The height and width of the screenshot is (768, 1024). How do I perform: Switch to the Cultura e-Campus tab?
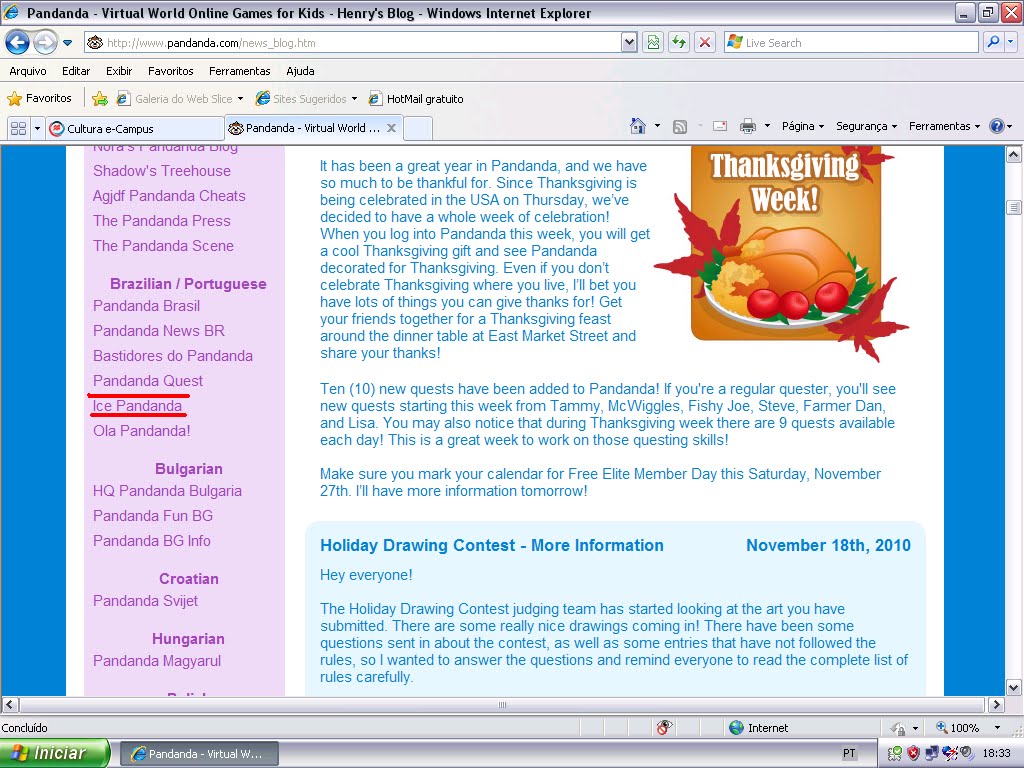[135, 129]
